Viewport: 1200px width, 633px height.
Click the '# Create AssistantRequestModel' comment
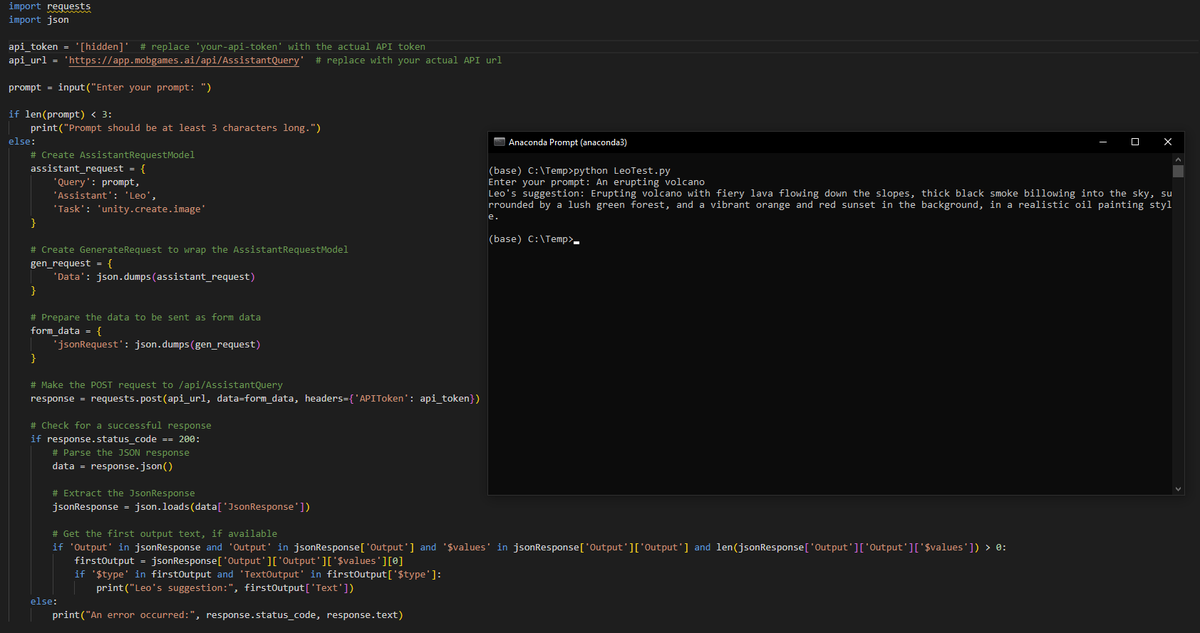[112, 155]
